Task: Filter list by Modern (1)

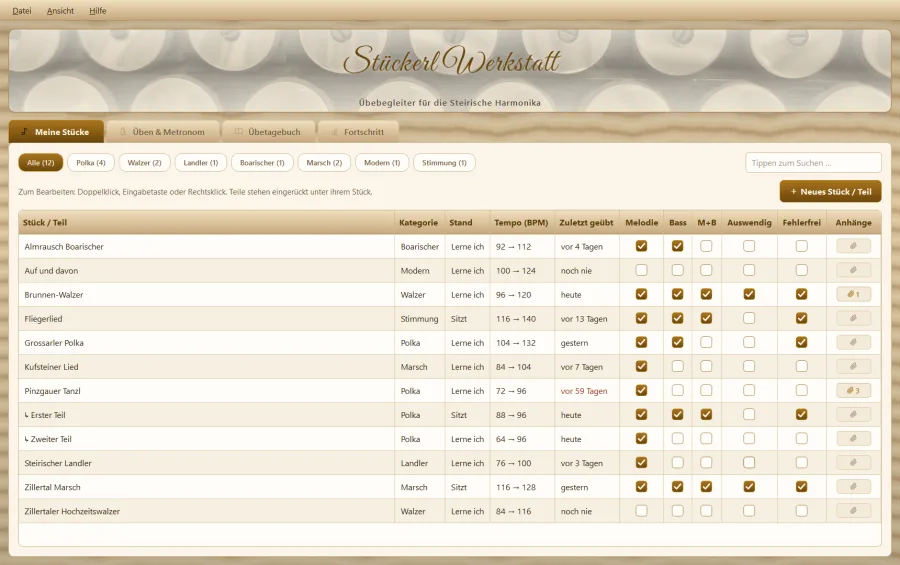Action: [x=382, y=163]
